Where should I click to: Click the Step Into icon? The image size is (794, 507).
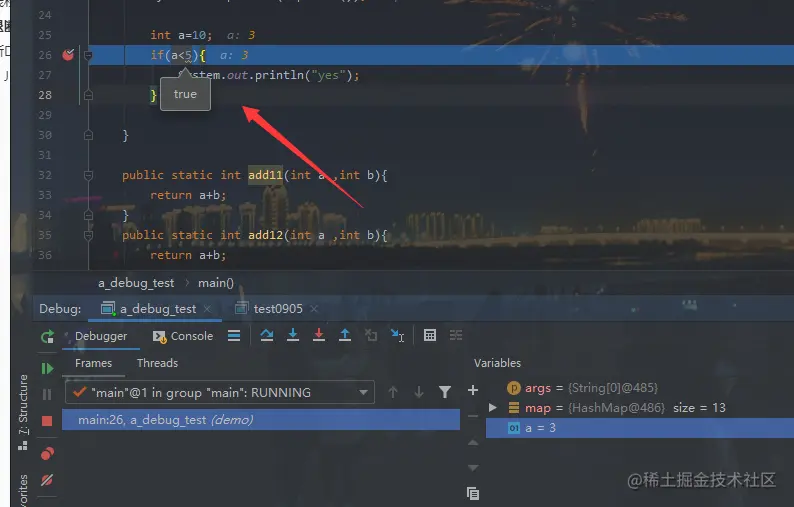pos(293,335)
